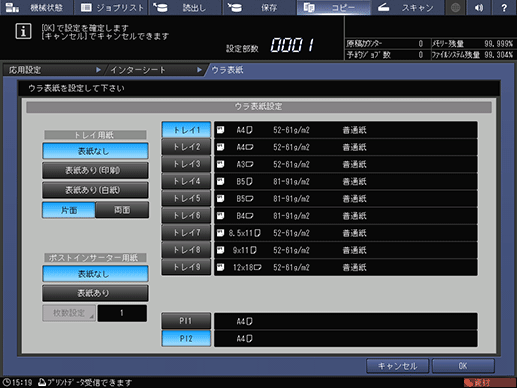The height and width of the screenshot is (388, 517).
Task: Select トレイ9 button
Action: point(186,267)
